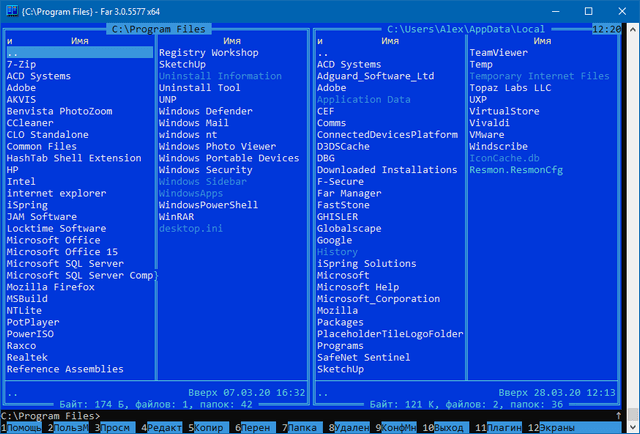The height and width of the screenshot is (434, 640).
Task: Select WinRAR folder in left panel
Action: [x=177, y=215]
